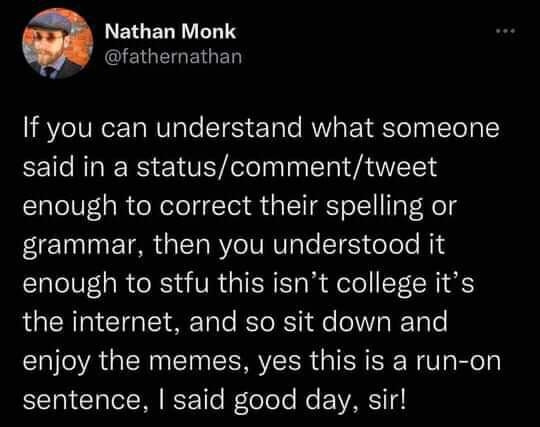Click the word "enjoy" in the tweet
This screenshot has height=427, width=540.
tap(57, 362)
